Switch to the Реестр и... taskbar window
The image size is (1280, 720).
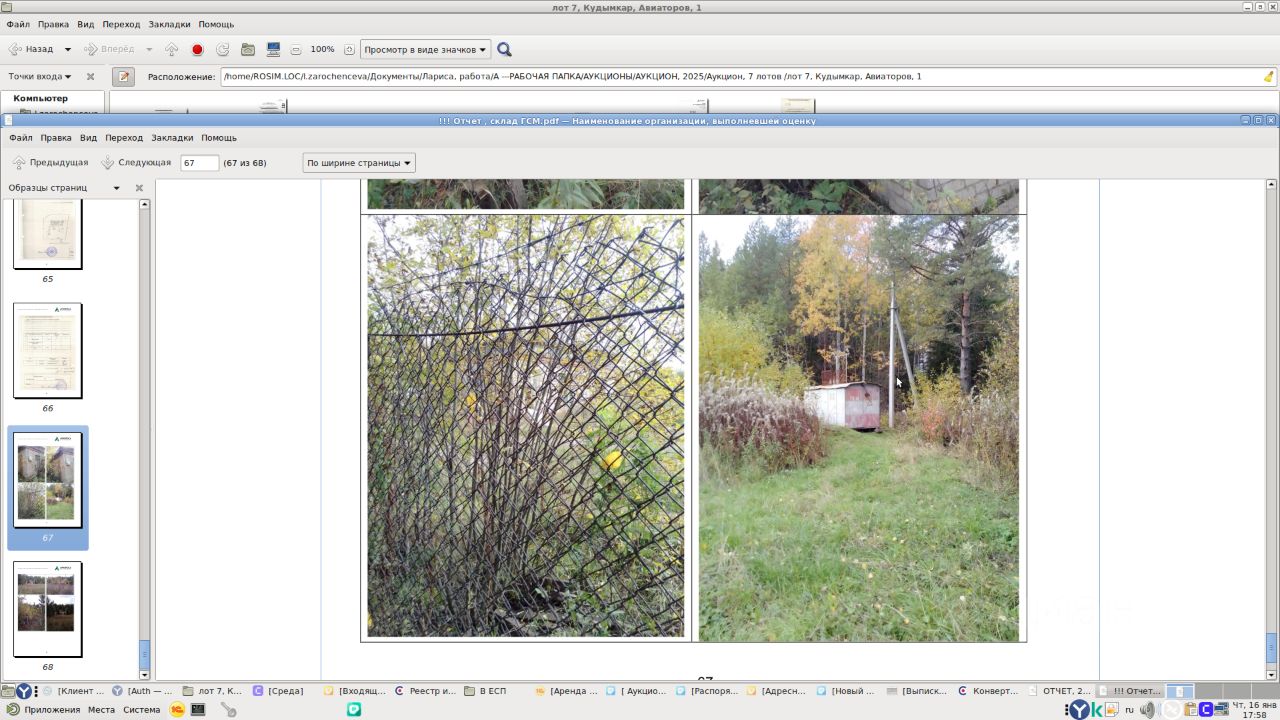tap(426, 691)
